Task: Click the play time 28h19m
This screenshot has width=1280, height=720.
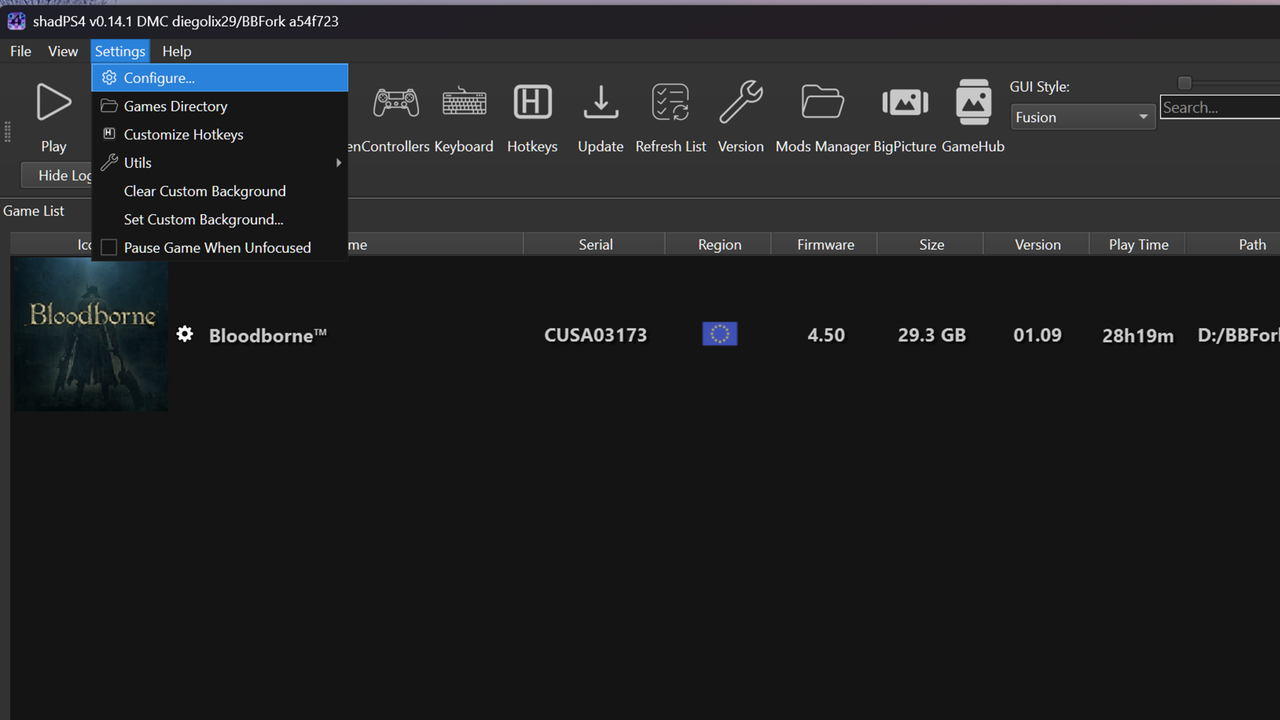Action: click(1138, 335)
